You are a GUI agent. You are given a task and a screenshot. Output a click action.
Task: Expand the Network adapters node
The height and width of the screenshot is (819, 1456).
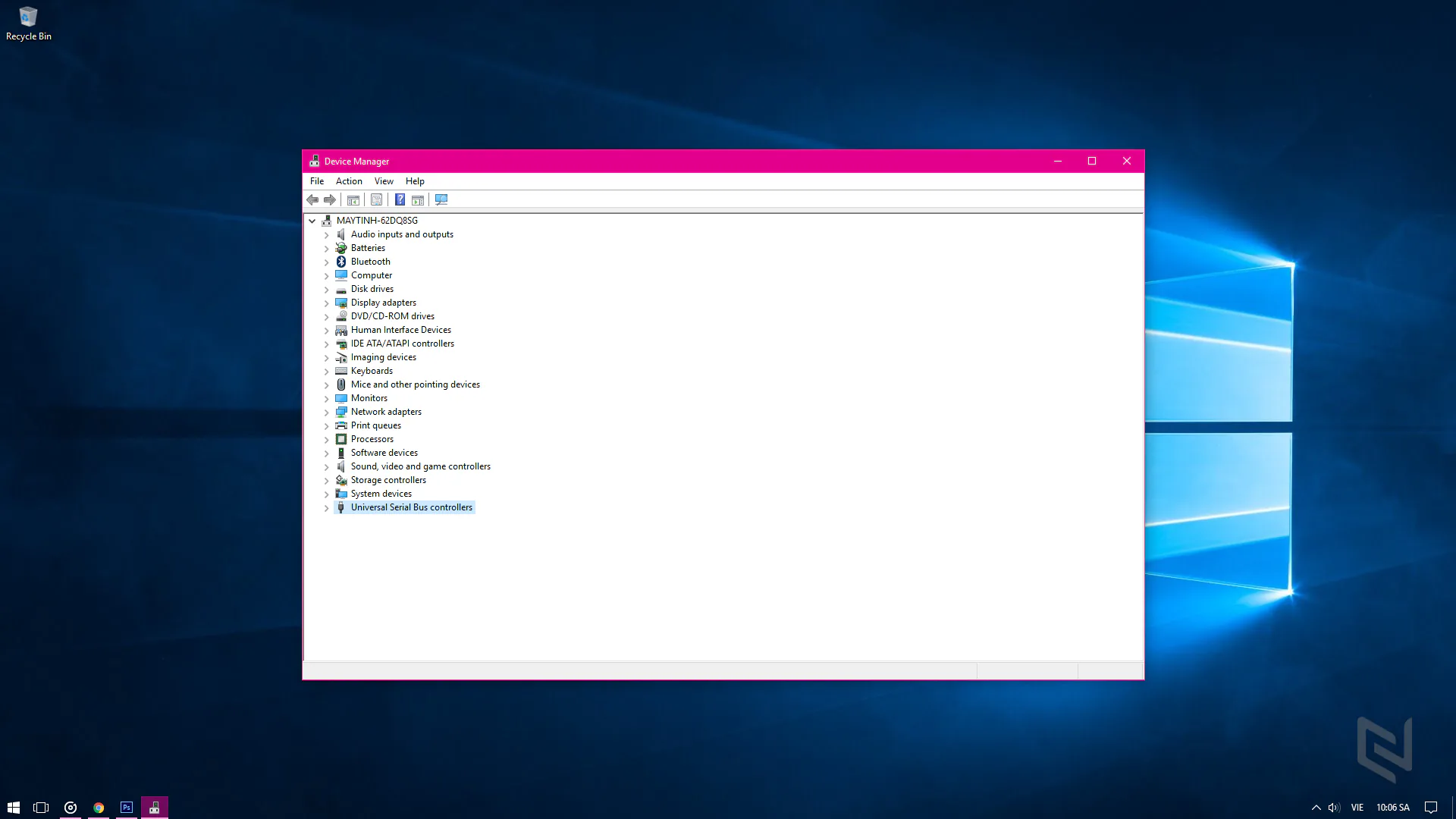[x=327, y=413]
